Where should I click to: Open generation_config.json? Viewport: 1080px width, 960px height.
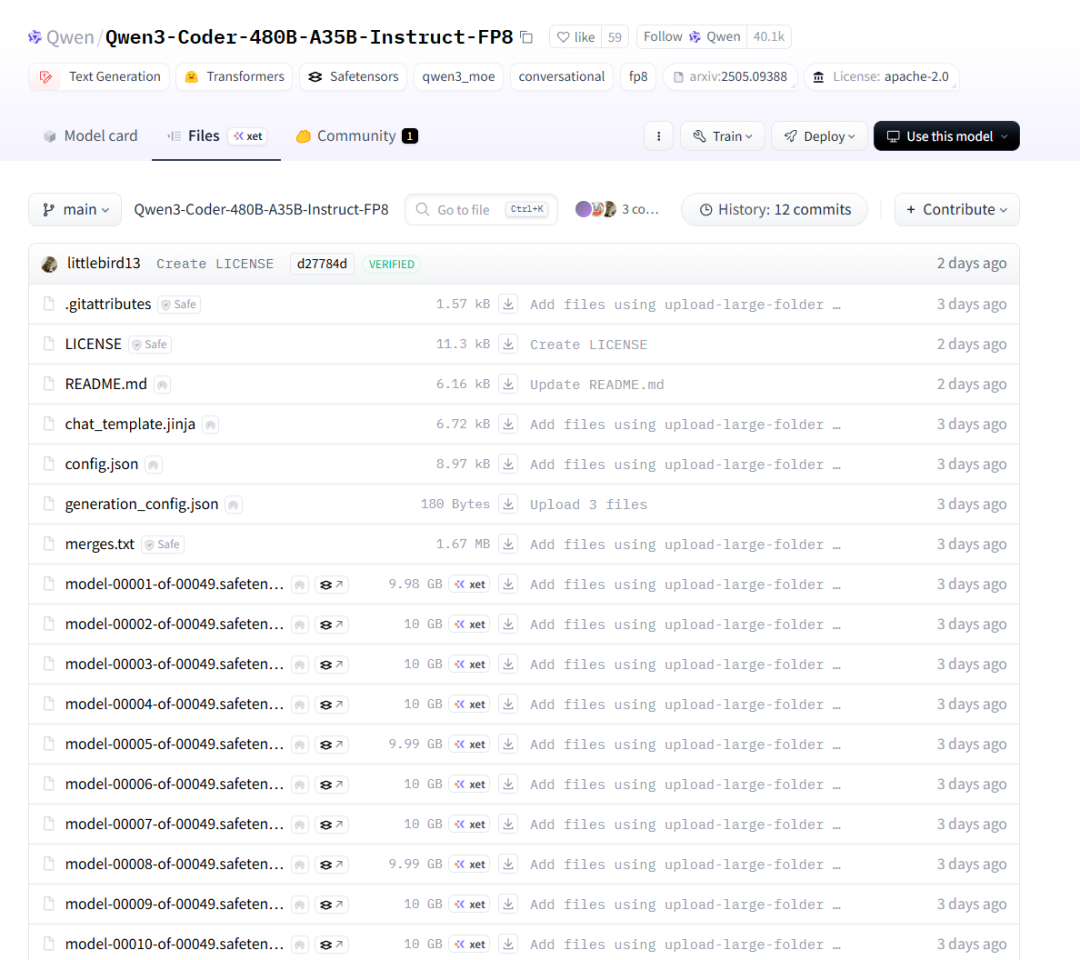141,503
